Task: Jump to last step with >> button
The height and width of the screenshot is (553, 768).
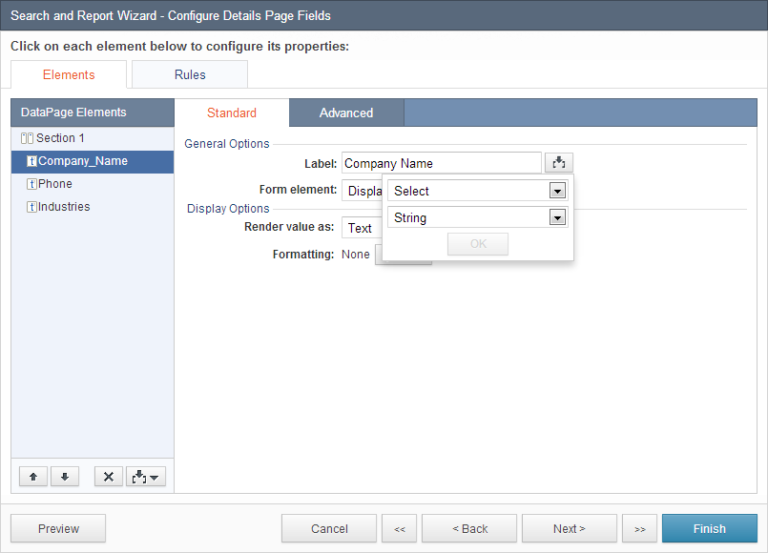Action: pyautogui.click(x=640, y=529)
